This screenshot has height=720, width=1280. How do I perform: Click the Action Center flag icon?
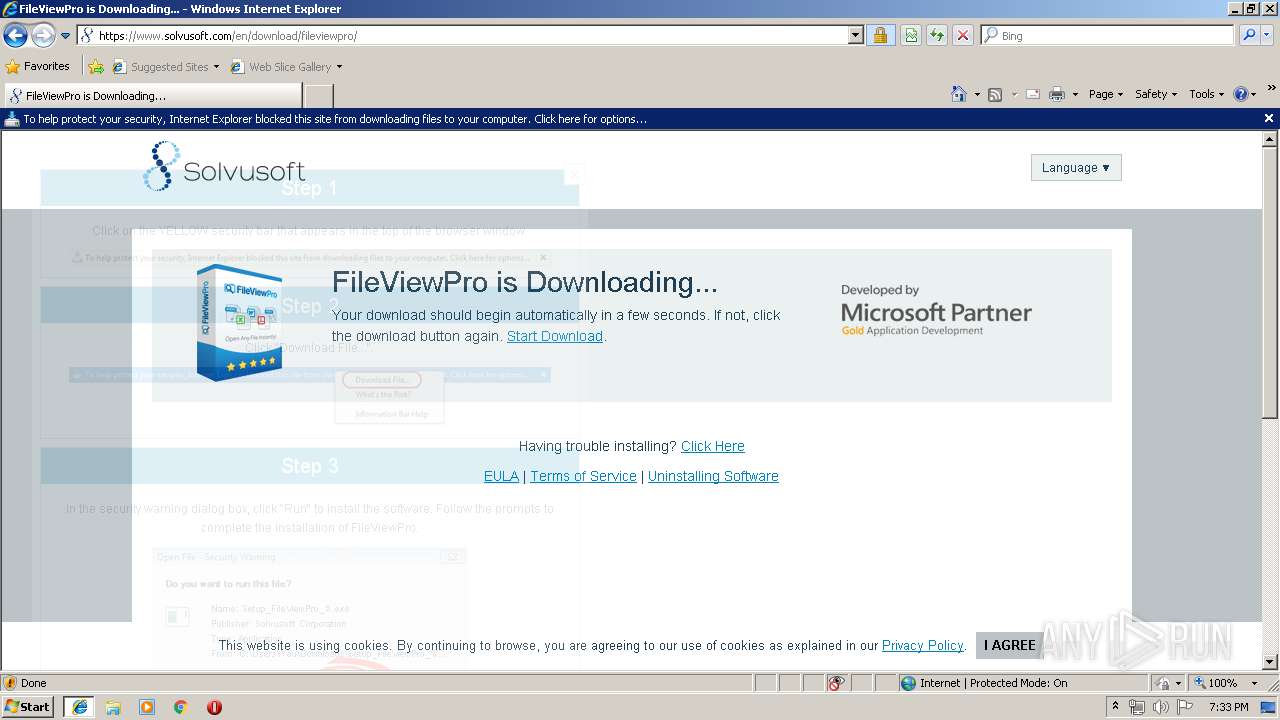(x=1185, y=707)
